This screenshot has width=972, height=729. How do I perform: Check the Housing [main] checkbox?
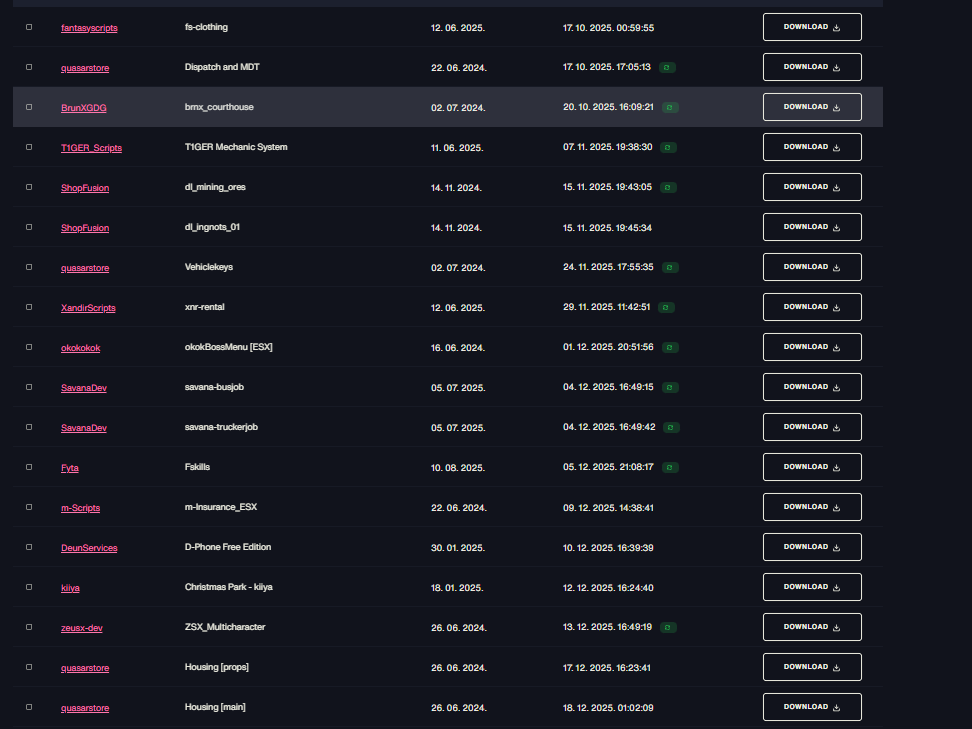(29, 707)
